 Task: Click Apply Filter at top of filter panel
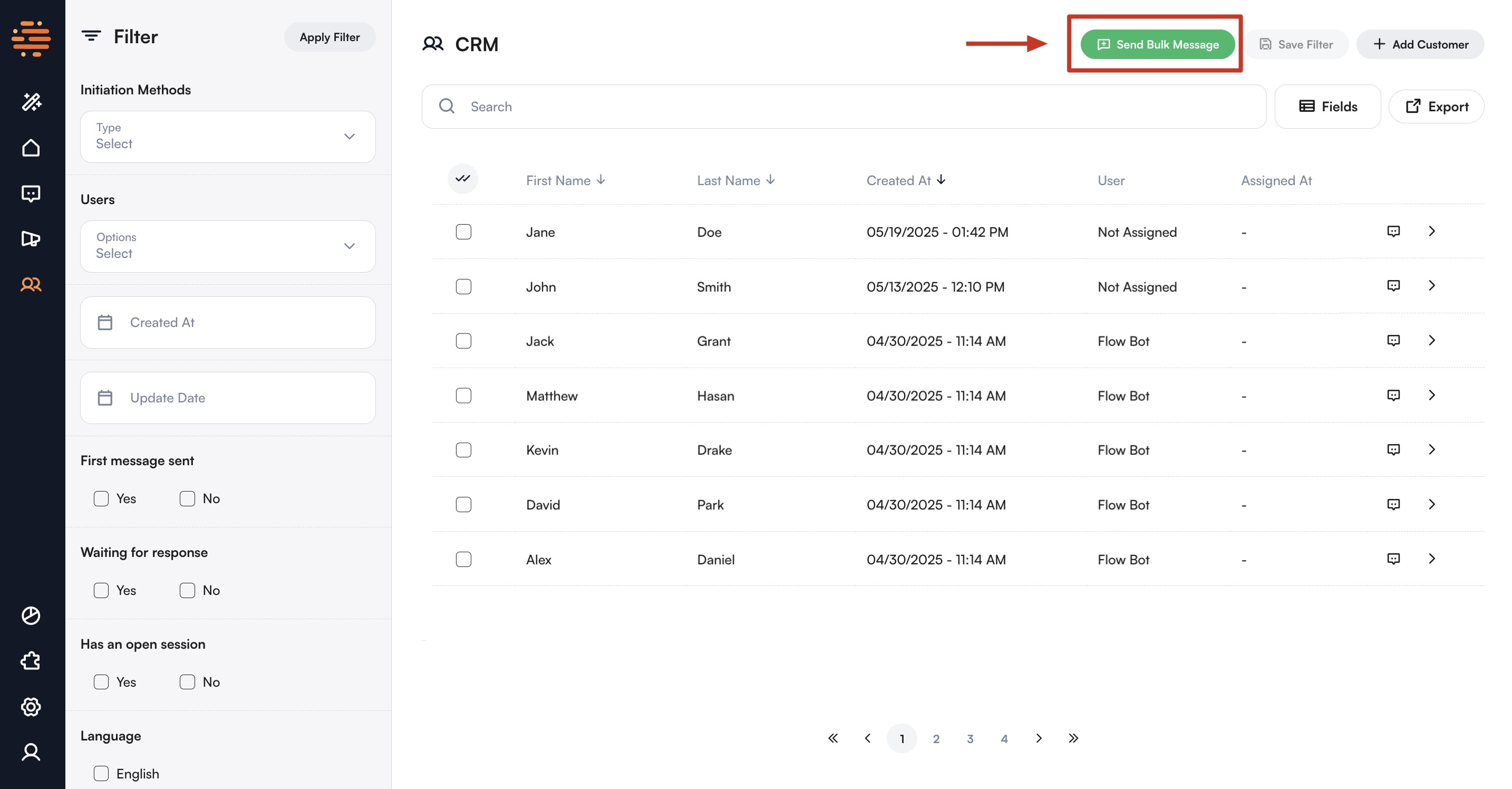[329, 36]
